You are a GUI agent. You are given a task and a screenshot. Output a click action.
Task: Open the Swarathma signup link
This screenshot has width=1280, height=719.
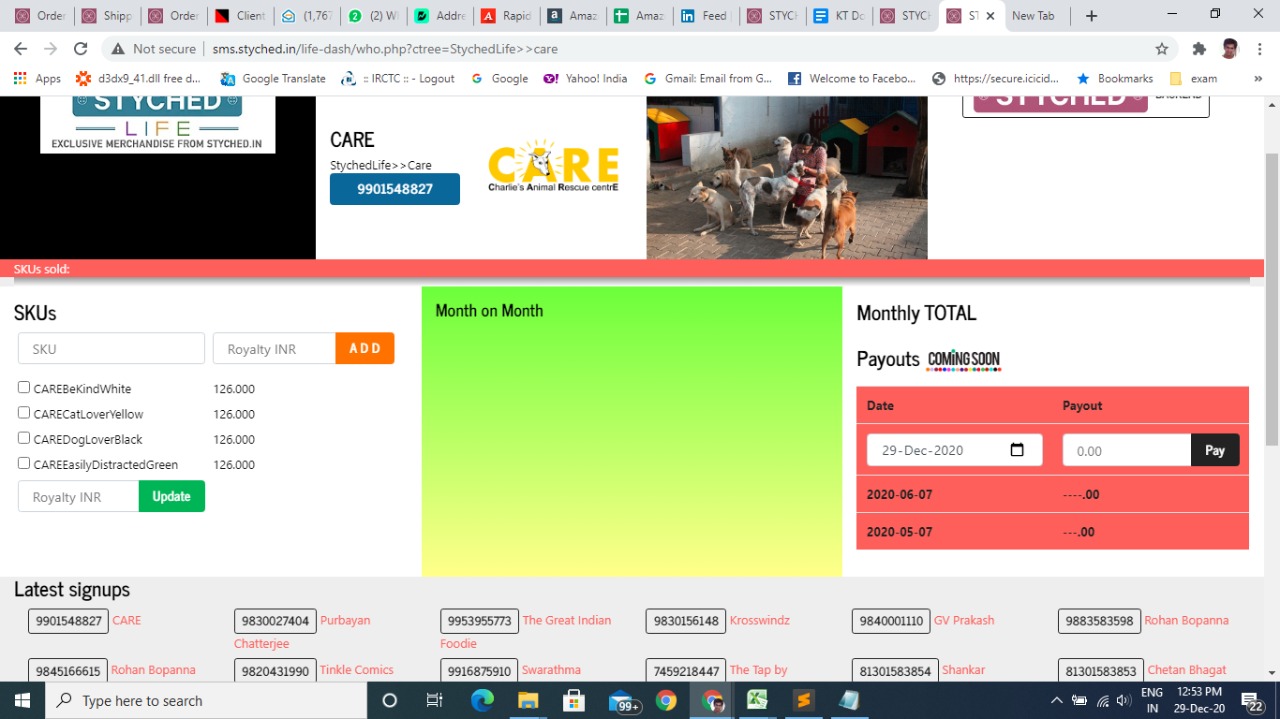pos(551,670)
